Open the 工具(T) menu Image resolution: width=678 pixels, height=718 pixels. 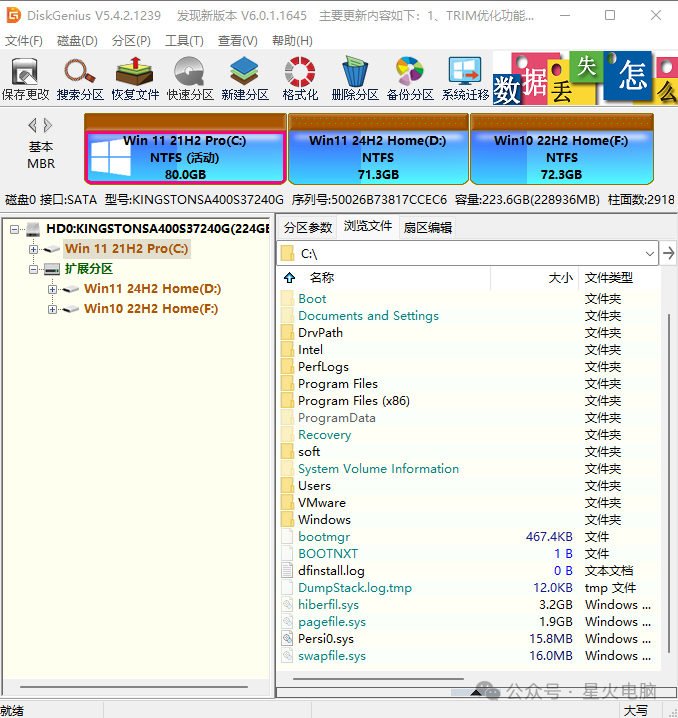(x=184, y=41)
